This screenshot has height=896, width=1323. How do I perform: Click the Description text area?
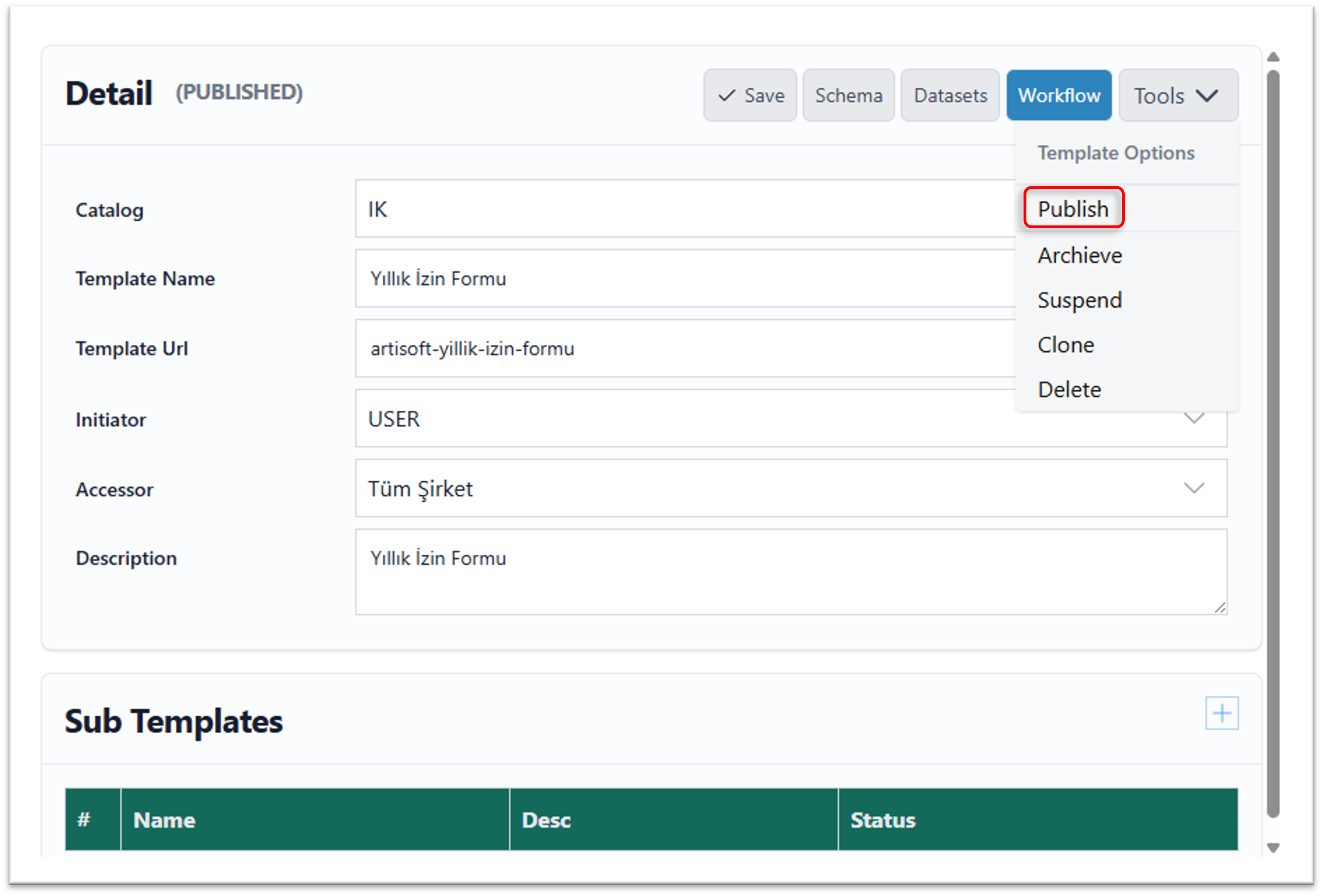click(x=790, y=572)
